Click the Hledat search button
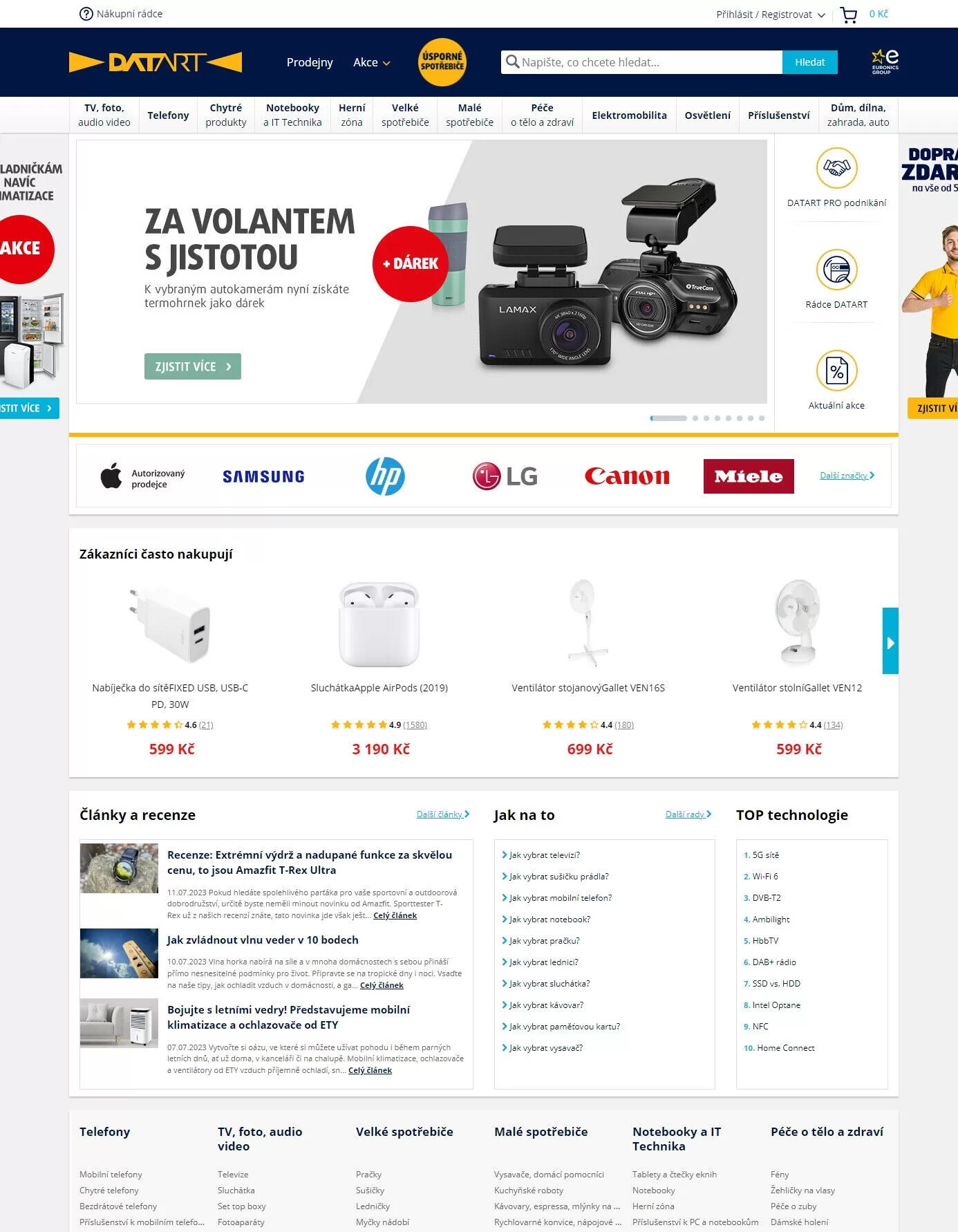This screenshot has height=1232, width=958. (x=809, y=62)
